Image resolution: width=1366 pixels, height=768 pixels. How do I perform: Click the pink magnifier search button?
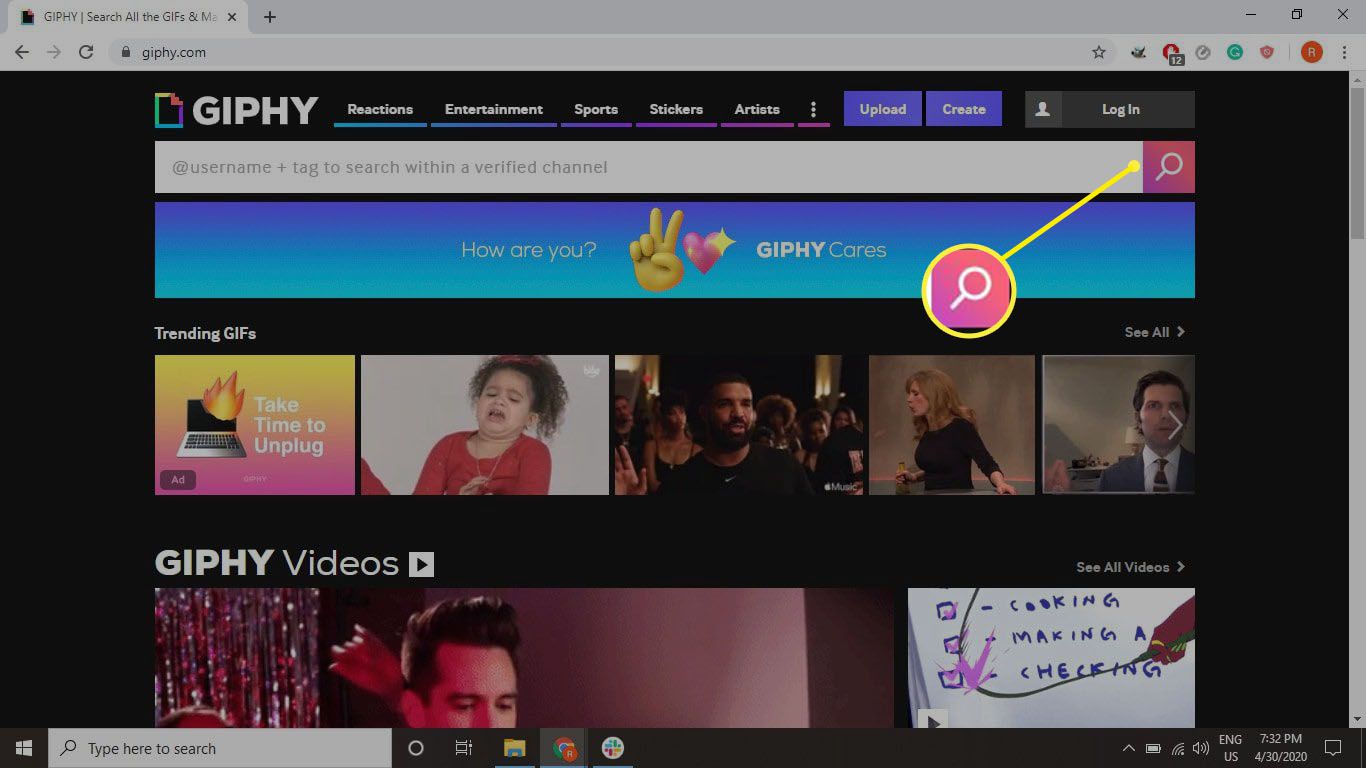(1168, 167)
